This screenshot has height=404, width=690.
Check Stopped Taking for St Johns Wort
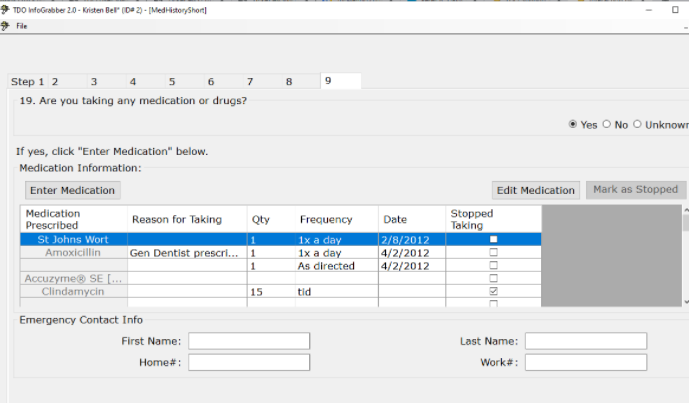tap(493, 240)
